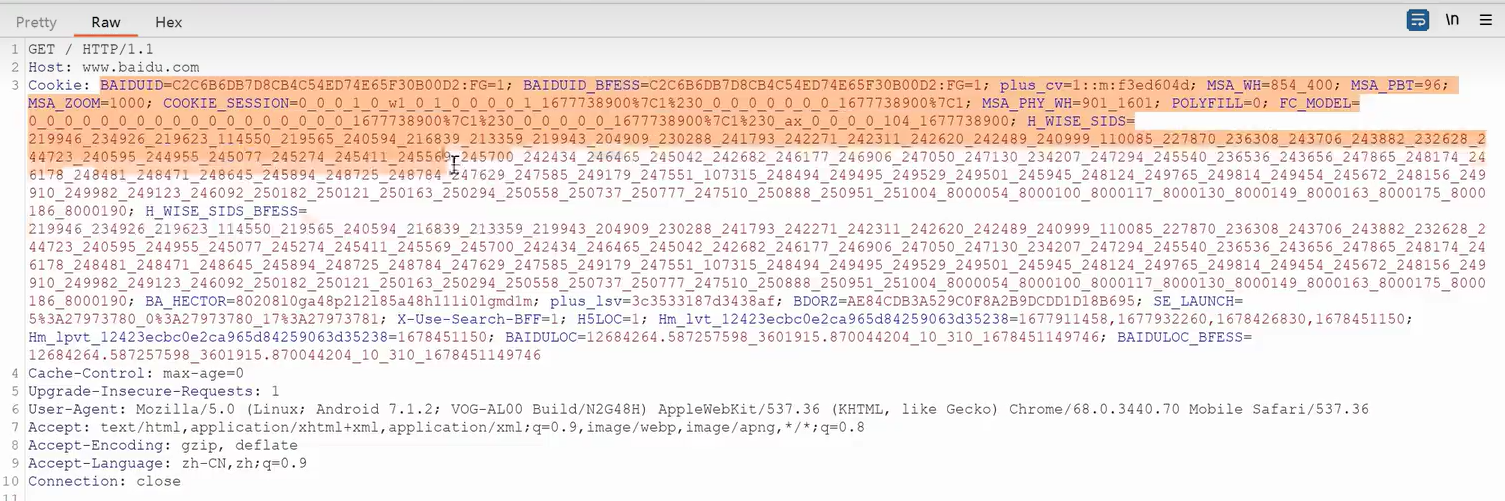Click the 'GET / HTTP/1.1' request line

(x=90, y=49)
